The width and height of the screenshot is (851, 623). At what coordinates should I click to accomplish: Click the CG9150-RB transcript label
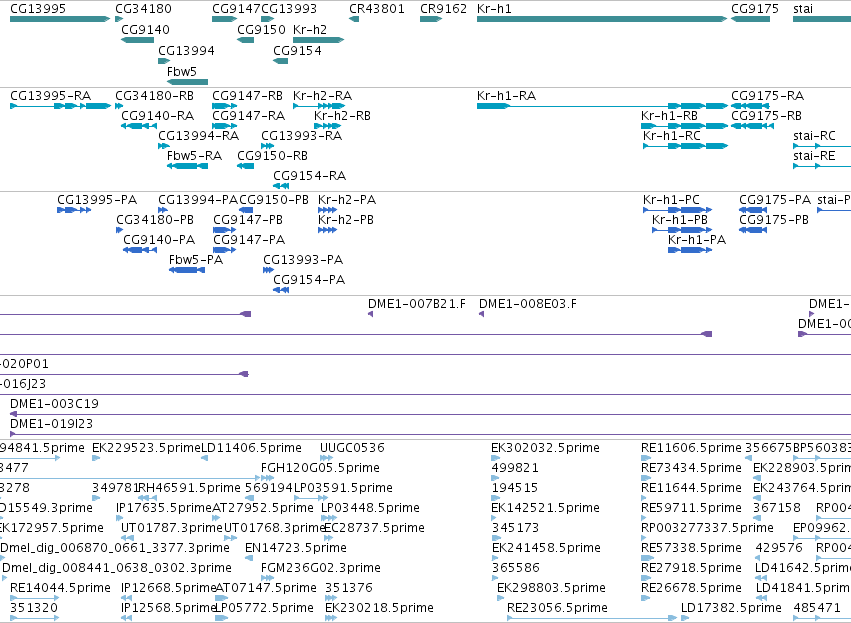(272, 156)
